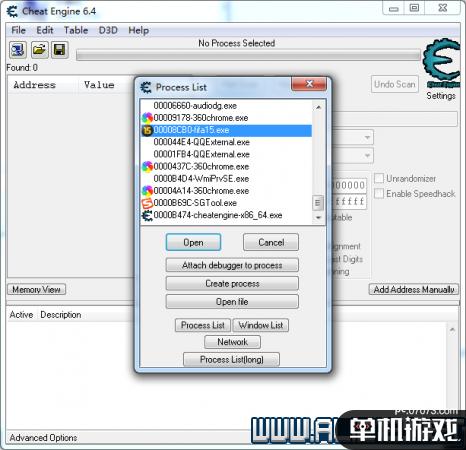Select 0000437C-360chrome.exe process

click(226, 166)
